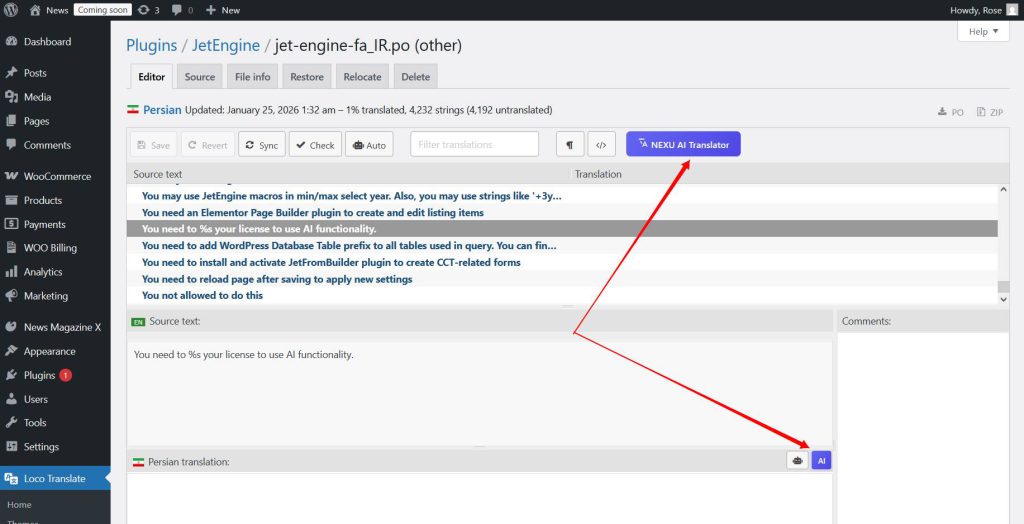Viewport: 1024px width, 524px height.
Task: Download the ZIP archive
Action: [990, 112]
